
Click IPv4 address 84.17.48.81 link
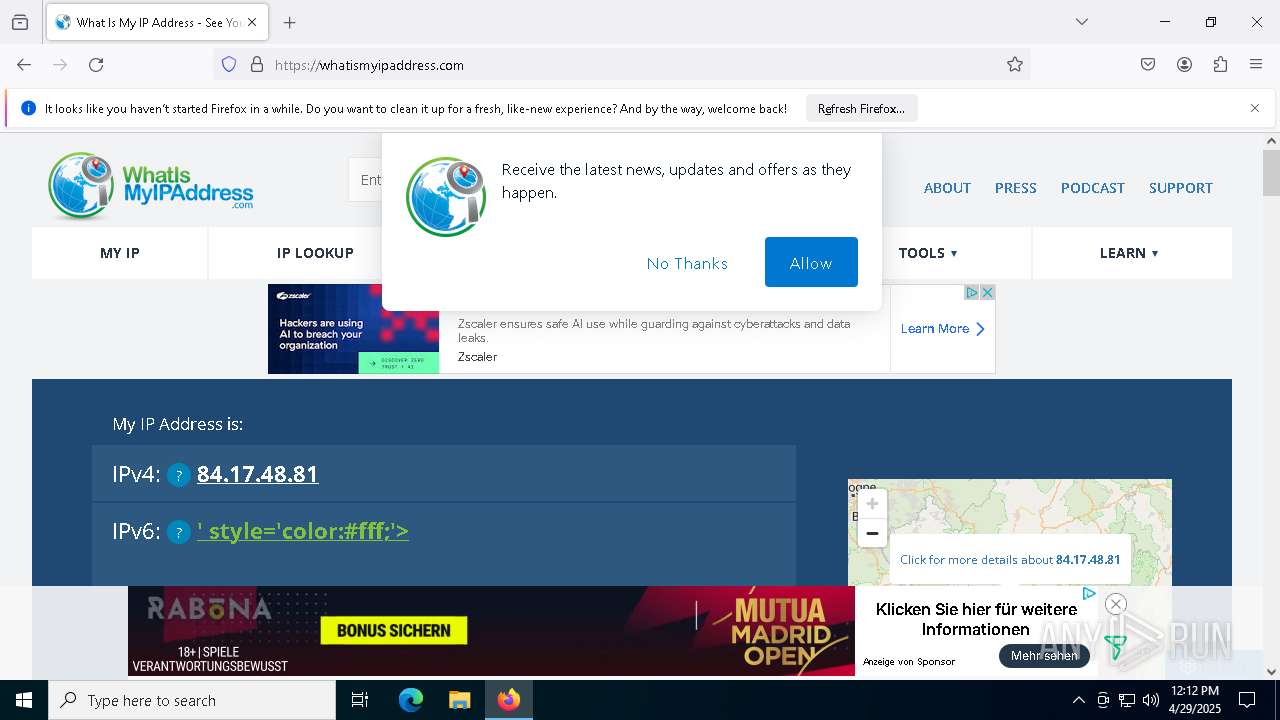point(257,474)
